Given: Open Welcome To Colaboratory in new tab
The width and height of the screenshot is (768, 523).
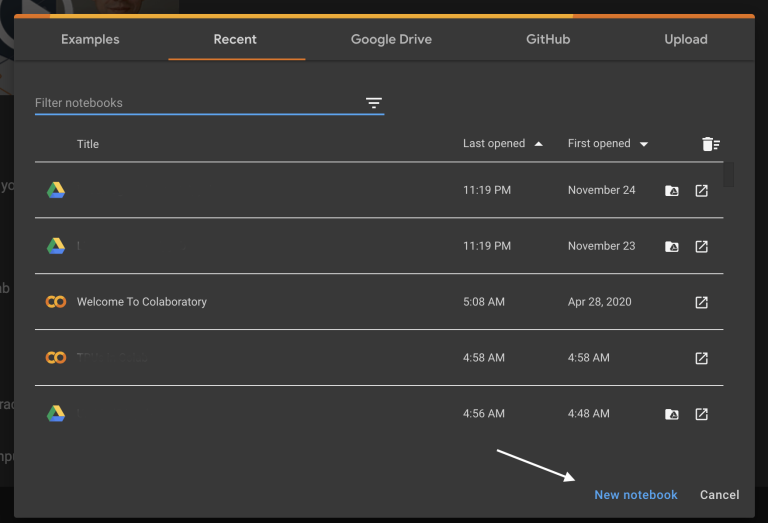Looking at the screenshot, I should click(702, 302).
